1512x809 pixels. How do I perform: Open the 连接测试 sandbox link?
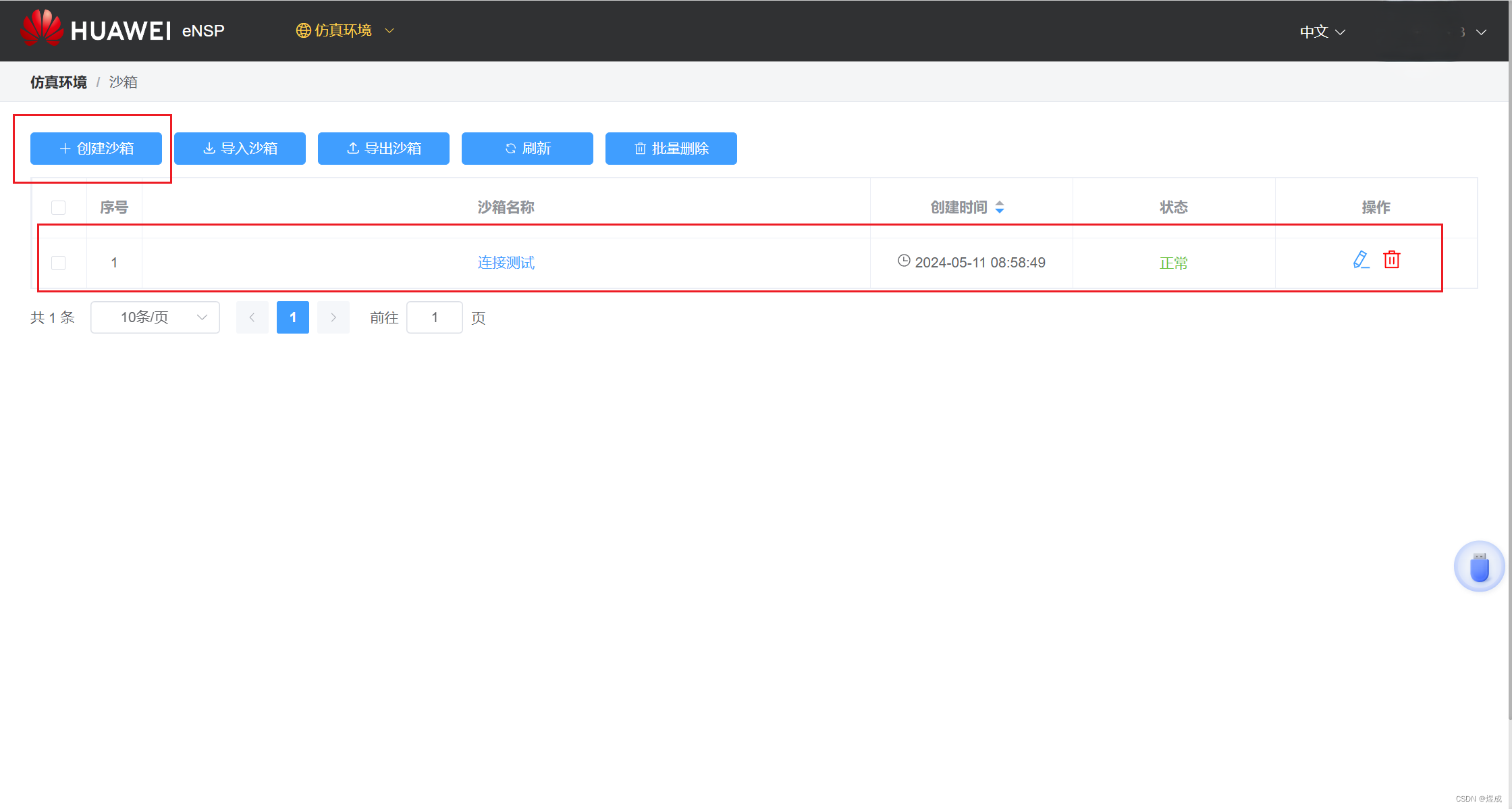tap(506, 263)
